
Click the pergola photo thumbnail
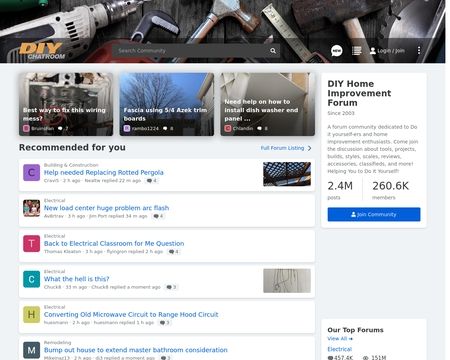(287, 174)
